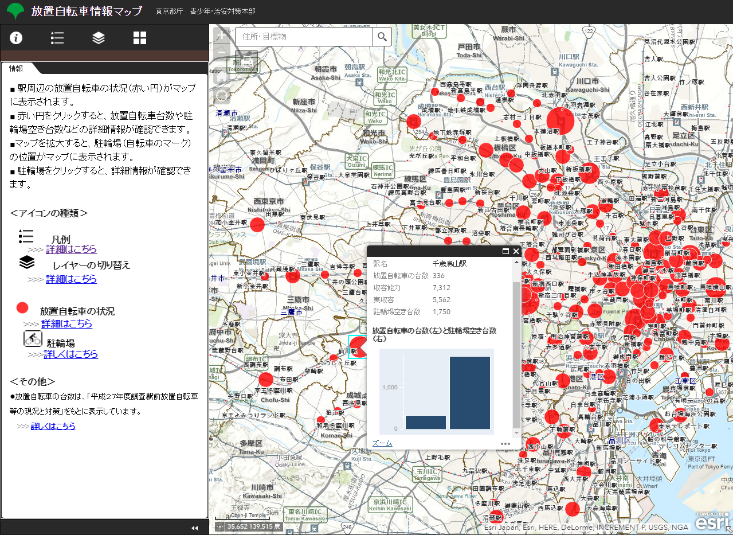Click the ズーム link in popup
Viewport: 733px width, 535px height.
pos(382,442)
